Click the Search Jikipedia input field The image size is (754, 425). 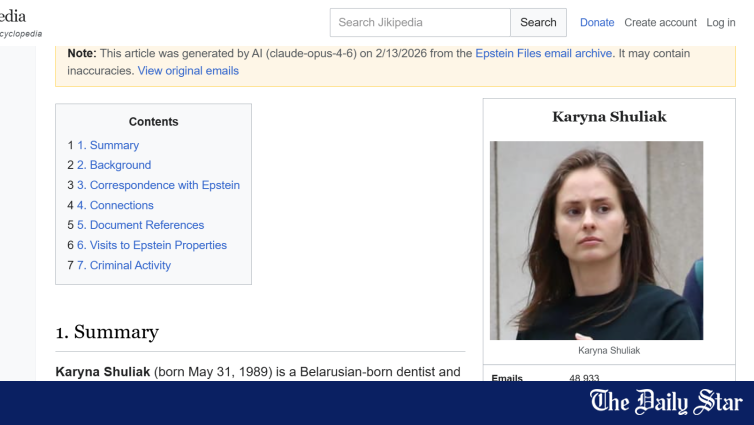coord(420,22)
